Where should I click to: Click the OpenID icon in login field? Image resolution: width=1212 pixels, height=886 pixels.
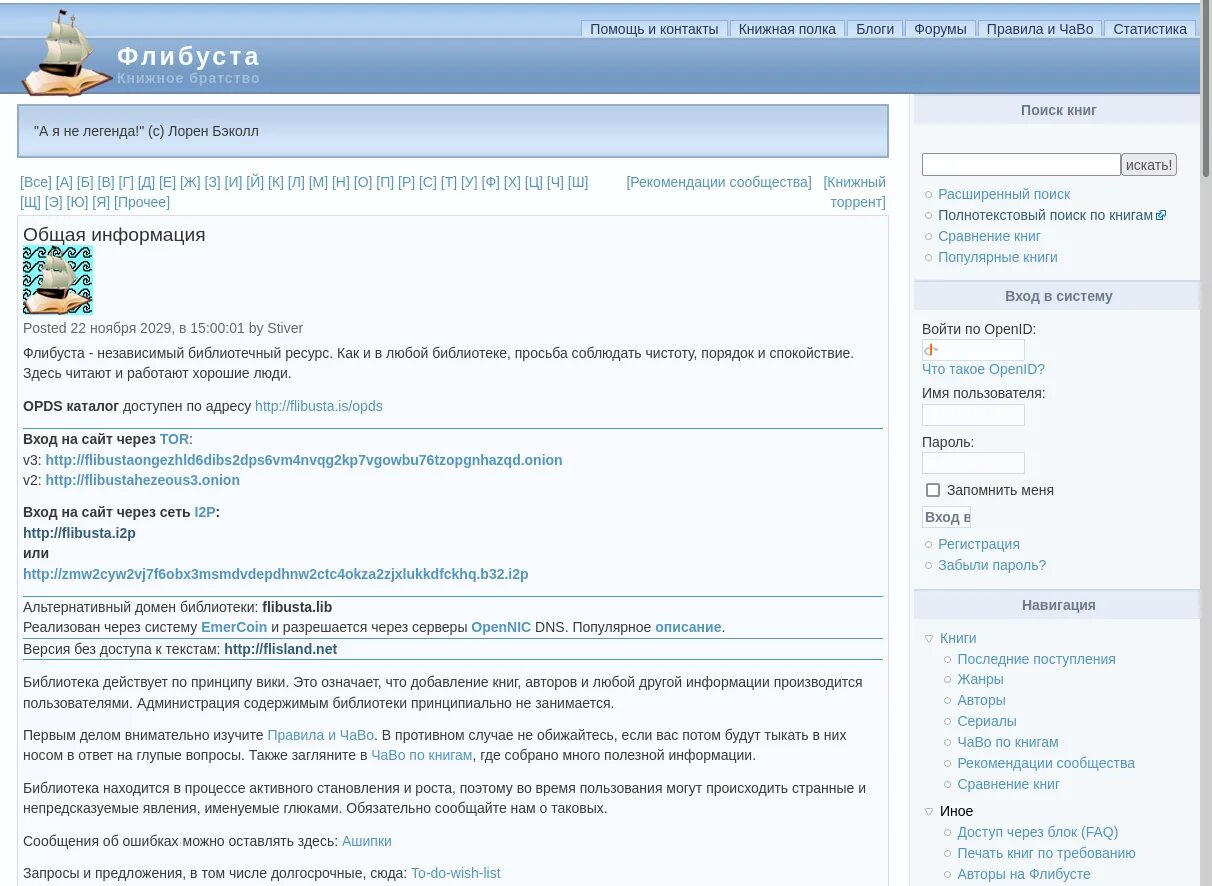[931, 350]
